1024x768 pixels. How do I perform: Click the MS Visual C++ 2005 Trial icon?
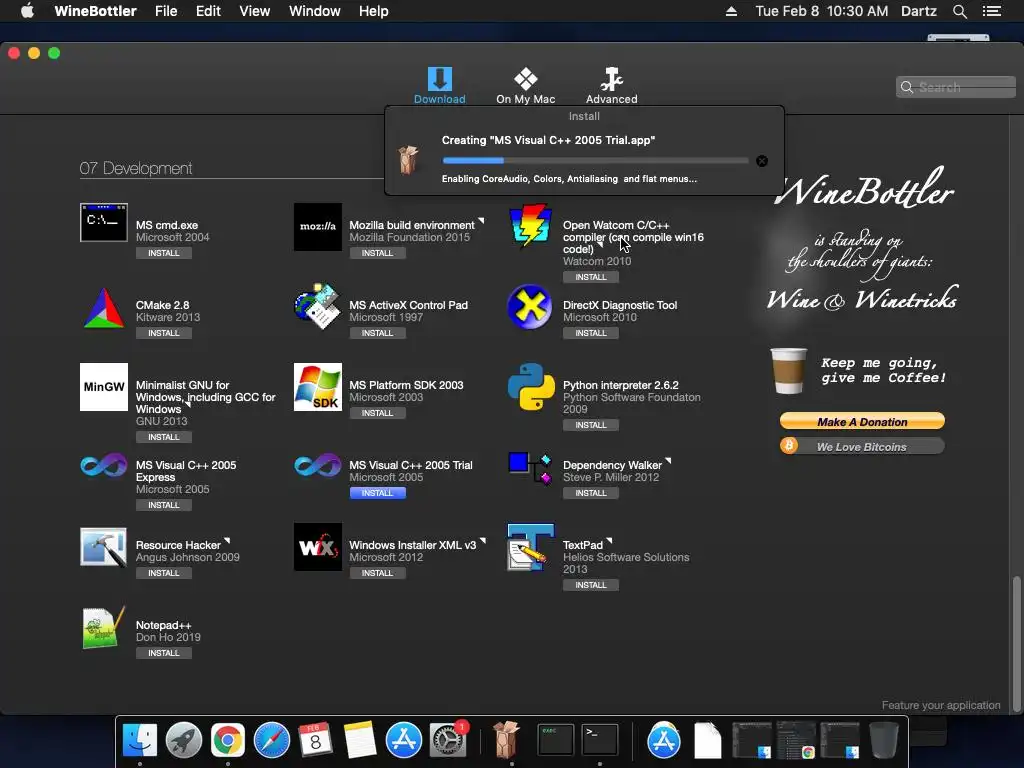(317, 466)
